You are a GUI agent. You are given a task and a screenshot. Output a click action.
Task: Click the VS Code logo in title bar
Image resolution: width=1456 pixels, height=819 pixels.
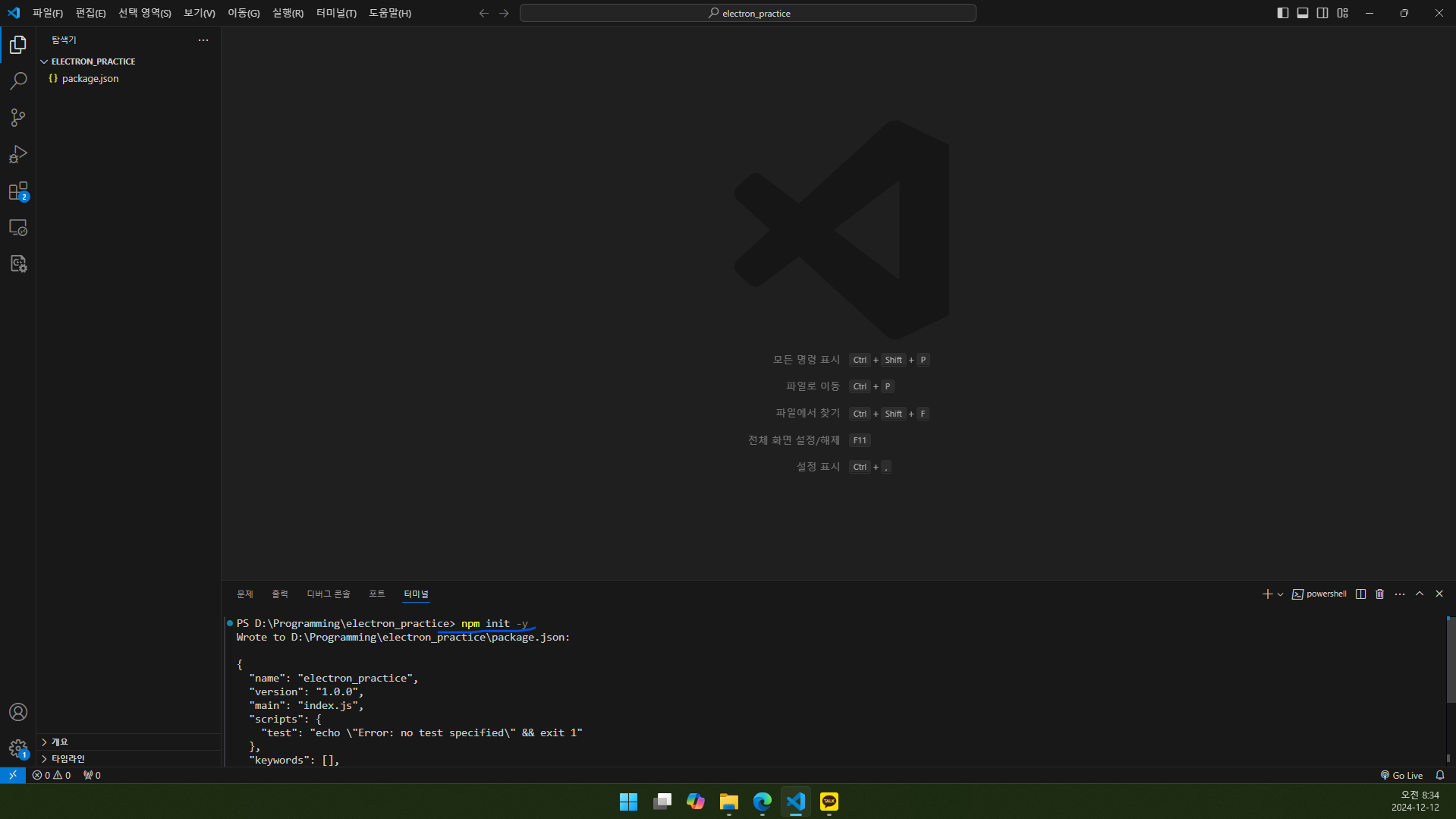(14, 13)
